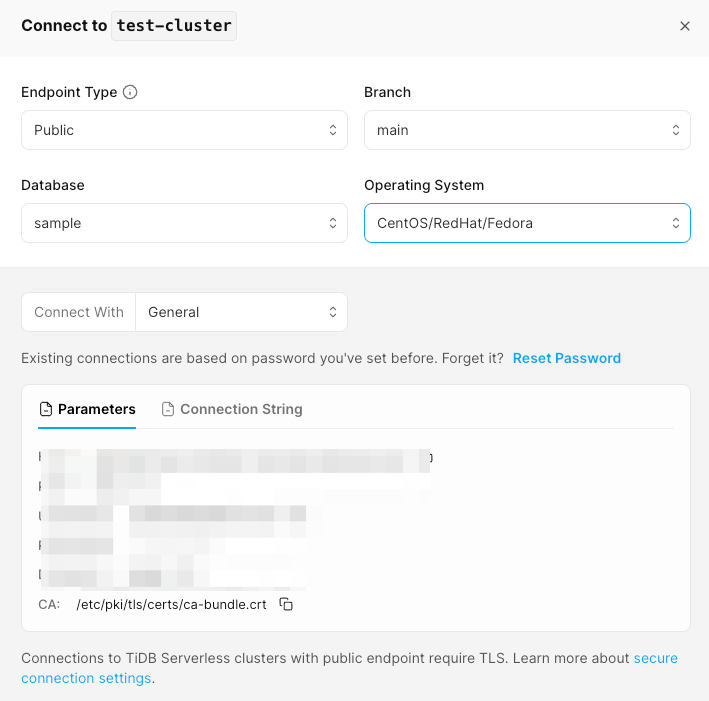This screenshot has height=701, width=709.
Task: Open the secure connection settings link
Action: [655, 658]
